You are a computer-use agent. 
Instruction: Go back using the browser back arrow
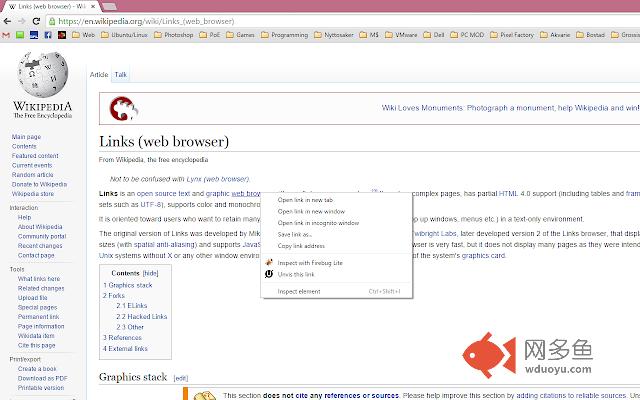(x=7, y=21)
